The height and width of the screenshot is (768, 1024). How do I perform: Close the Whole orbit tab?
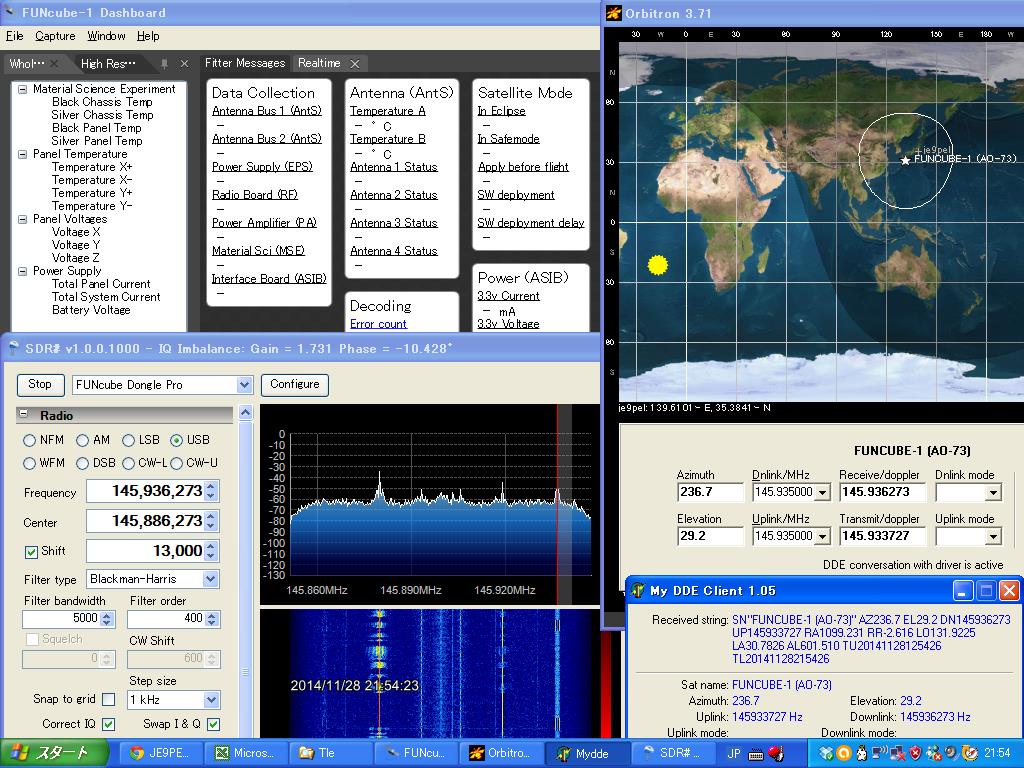coord(54,63)
